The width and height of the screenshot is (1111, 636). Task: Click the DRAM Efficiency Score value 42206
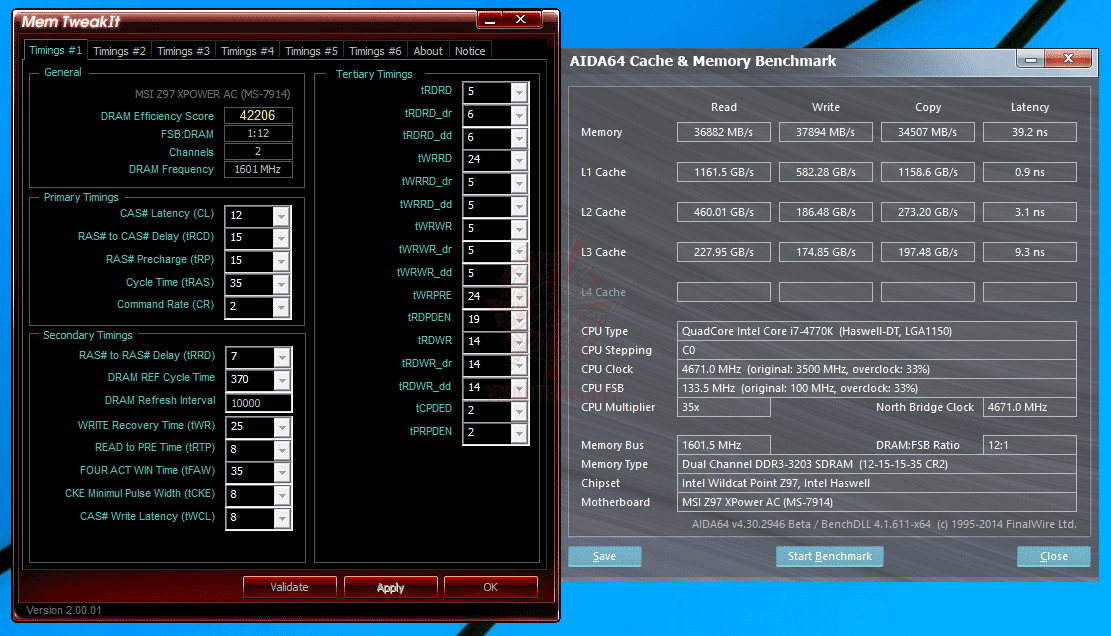(258, 115)
